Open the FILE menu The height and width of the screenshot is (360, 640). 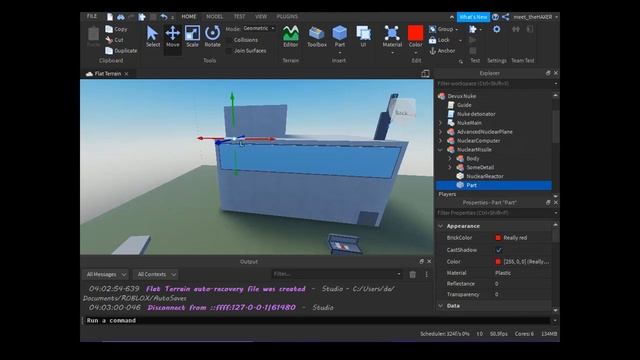coord(91,16)
